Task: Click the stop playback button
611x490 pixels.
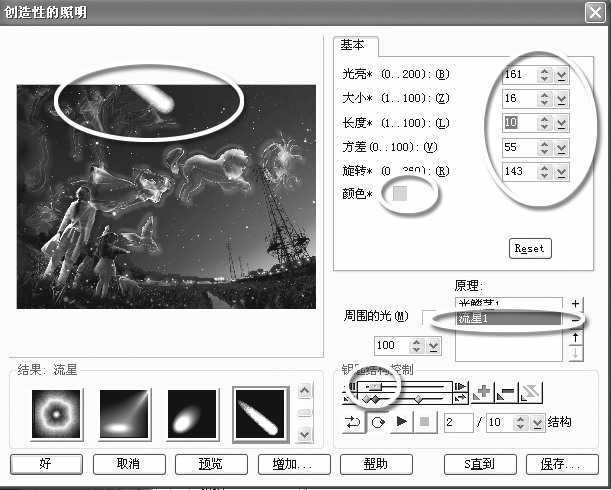Action: pyautogui.click(x=425, y=422)
